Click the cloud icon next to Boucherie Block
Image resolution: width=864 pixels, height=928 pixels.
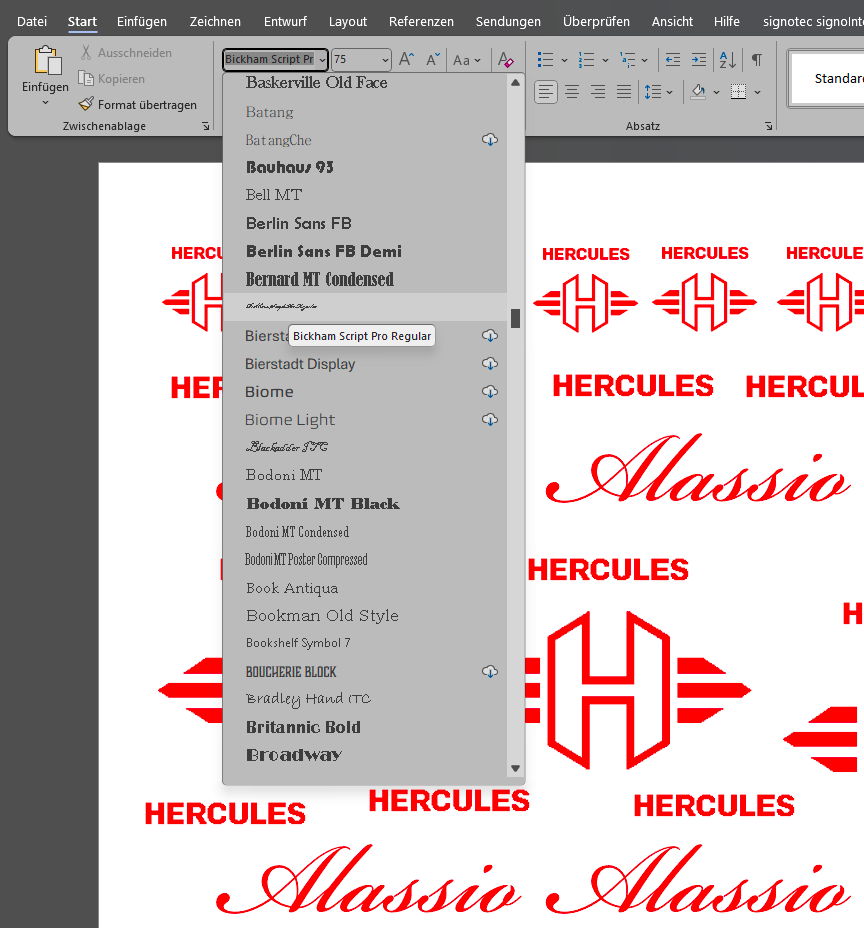coord(490,671)
